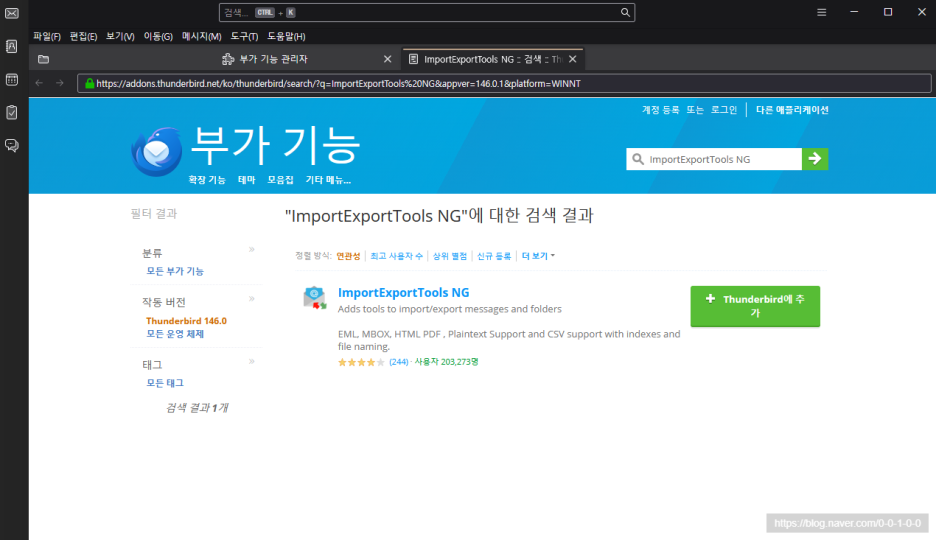The width and height of the screenshot is (936, 540).
Task: Go to 모음집 section
Action: pos(281,180)
